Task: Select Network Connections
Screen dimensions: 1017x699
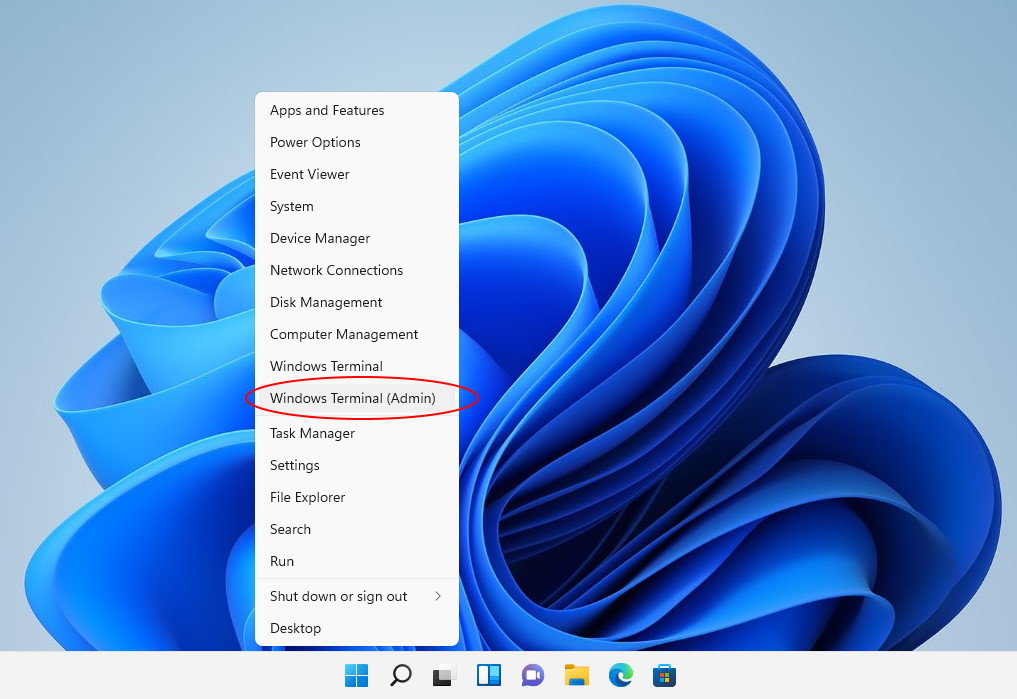Action: click(x=336, y=270)
